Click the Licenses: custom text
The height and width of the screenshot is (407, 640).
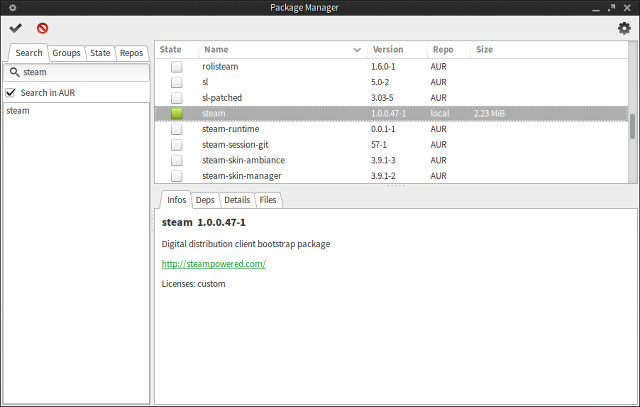(x=193, y=284)
